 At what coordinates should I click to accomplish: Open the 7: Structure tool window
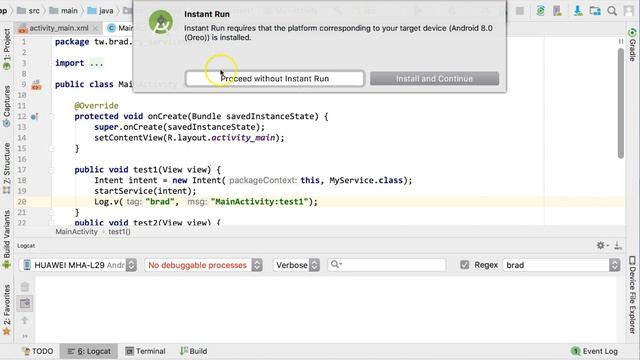7,168
